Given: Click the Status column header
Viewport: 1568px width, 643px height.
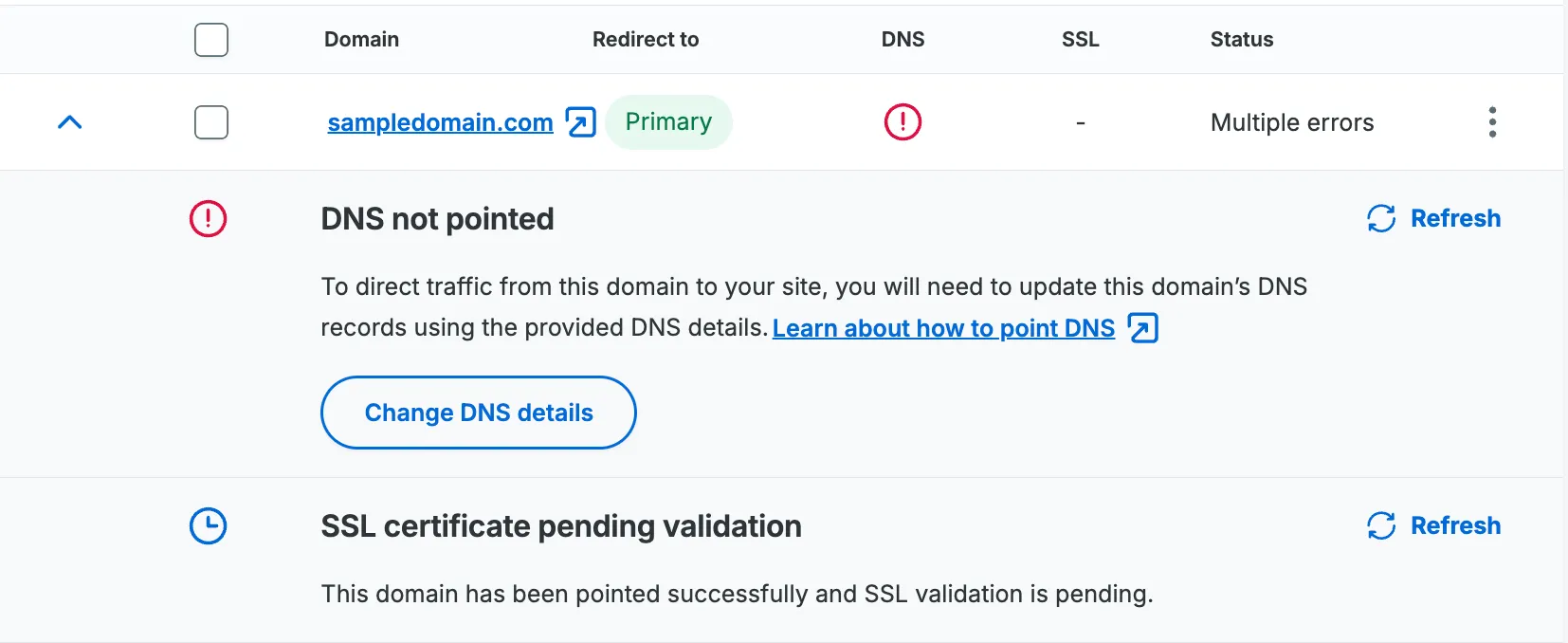Looking at the screenshot, I should click(x=1241, y=39).
